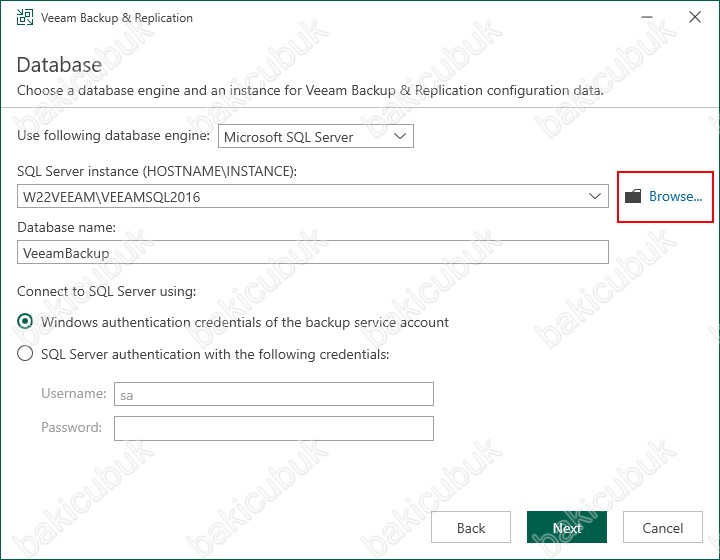
Task: Select Windows authentication credentials radio option
Action: tap(25, 321)
